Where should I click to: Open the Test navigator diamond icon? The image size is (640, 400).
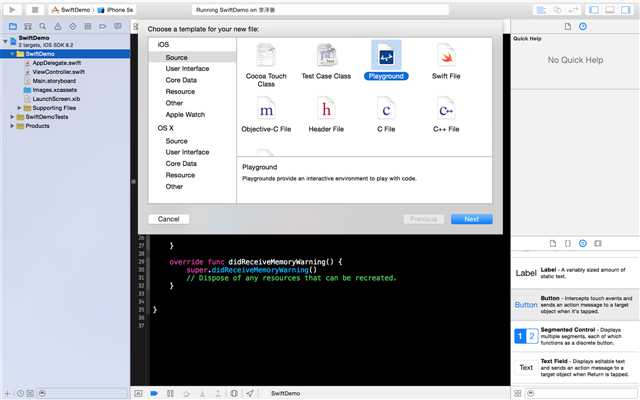(73, 27)
